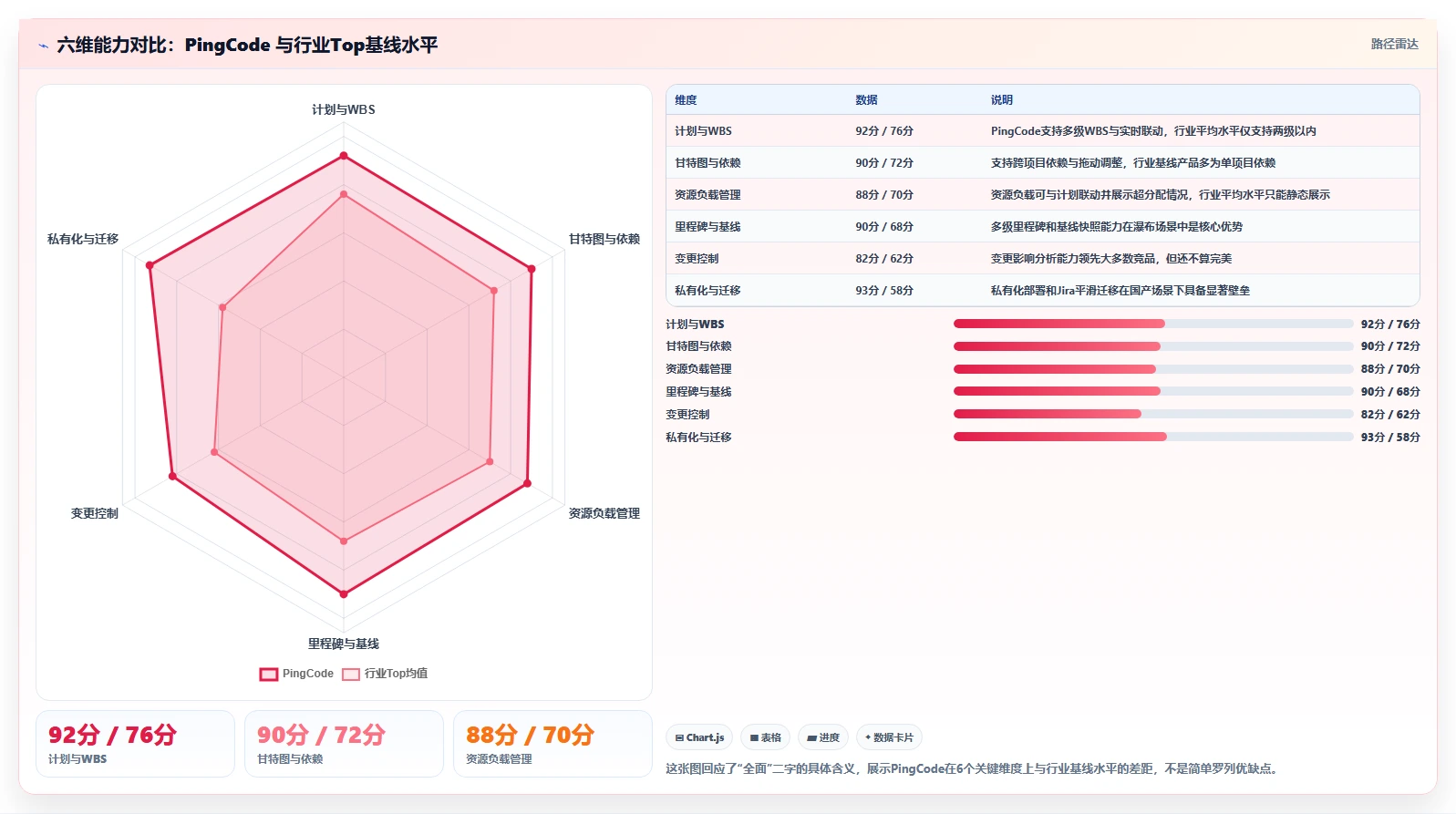Click the 路径雷达 tag in header
Image resolution: width=1456 pixels, height=814 pixels.
[1394, 44]
